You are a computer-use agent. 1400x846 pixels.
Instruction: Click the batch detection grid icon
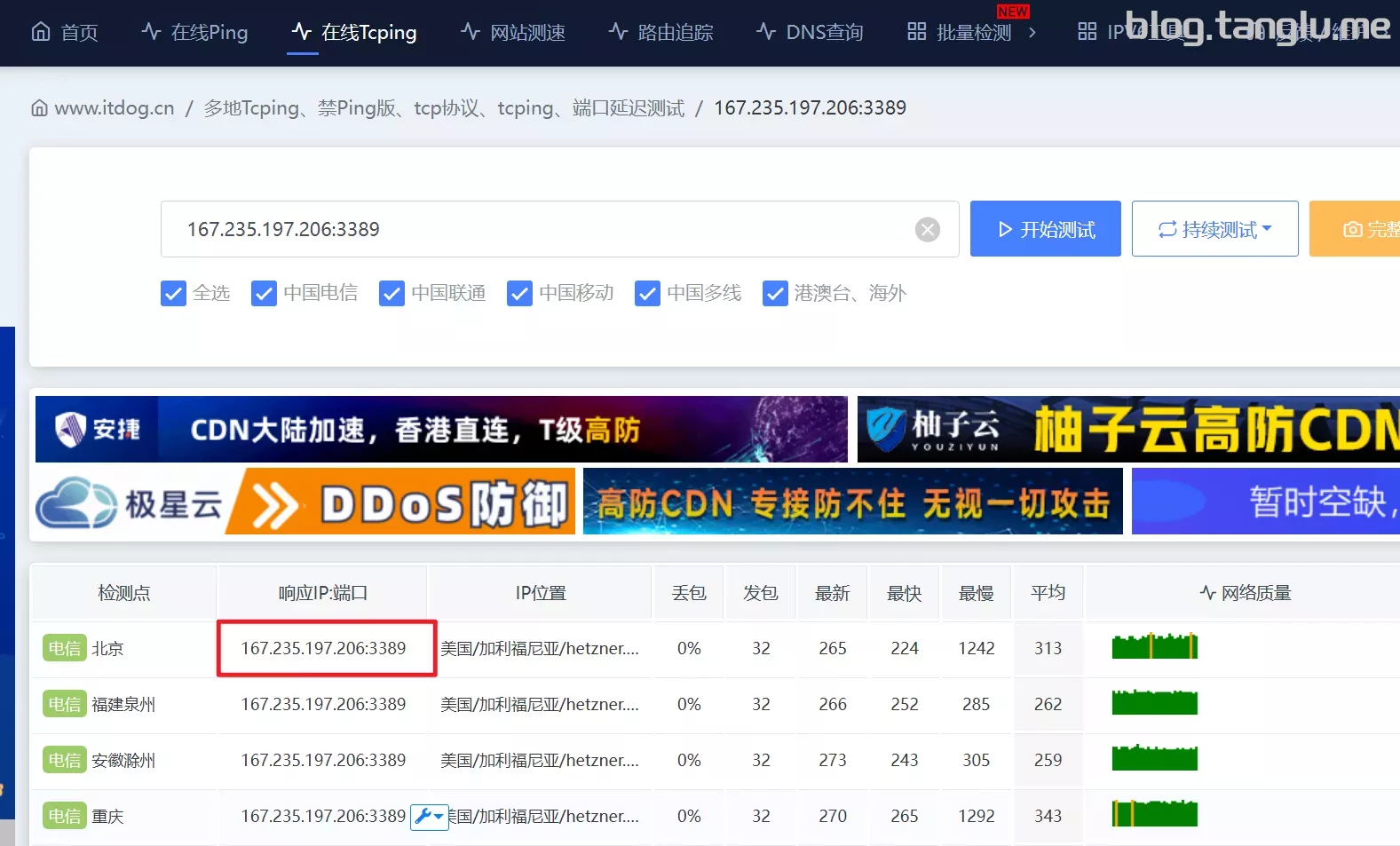click(917, 32)
